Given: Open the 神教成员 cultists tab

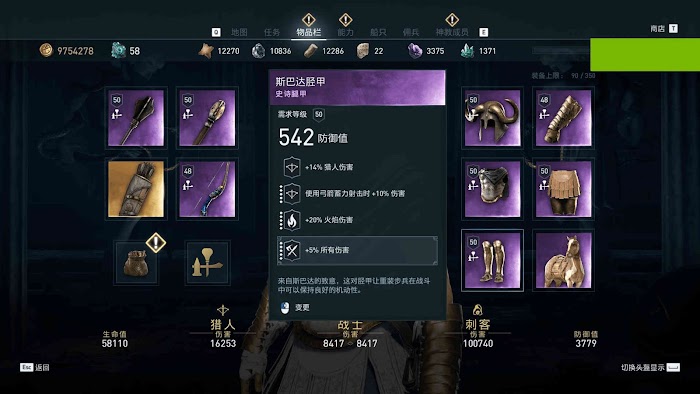Looking at the screenshot, I should pyautogui.click(x=452, y=32).
